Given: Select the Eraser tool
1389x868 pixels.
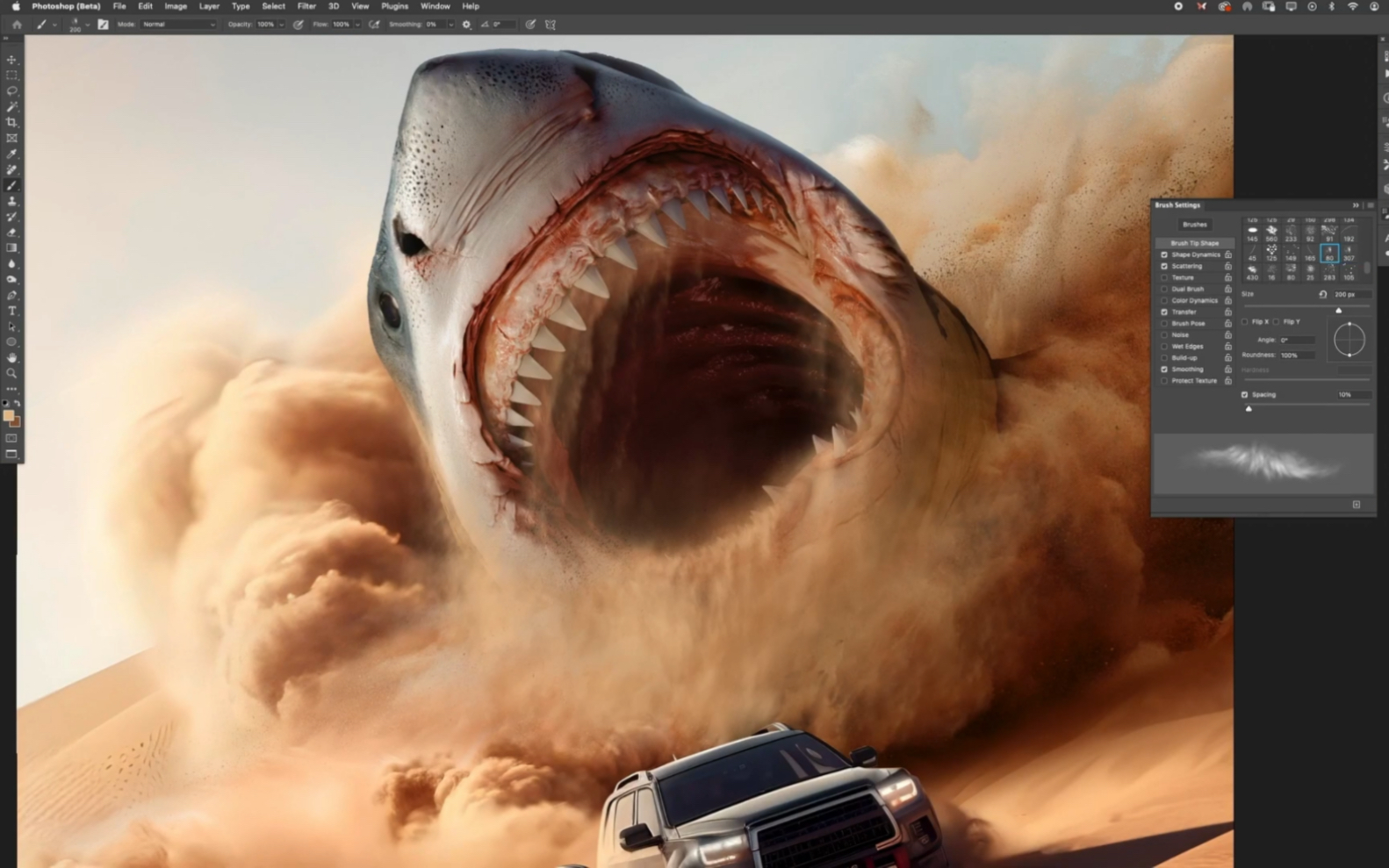Looking at the screenshot, I should pyautogui.click(x=11, y=233).
